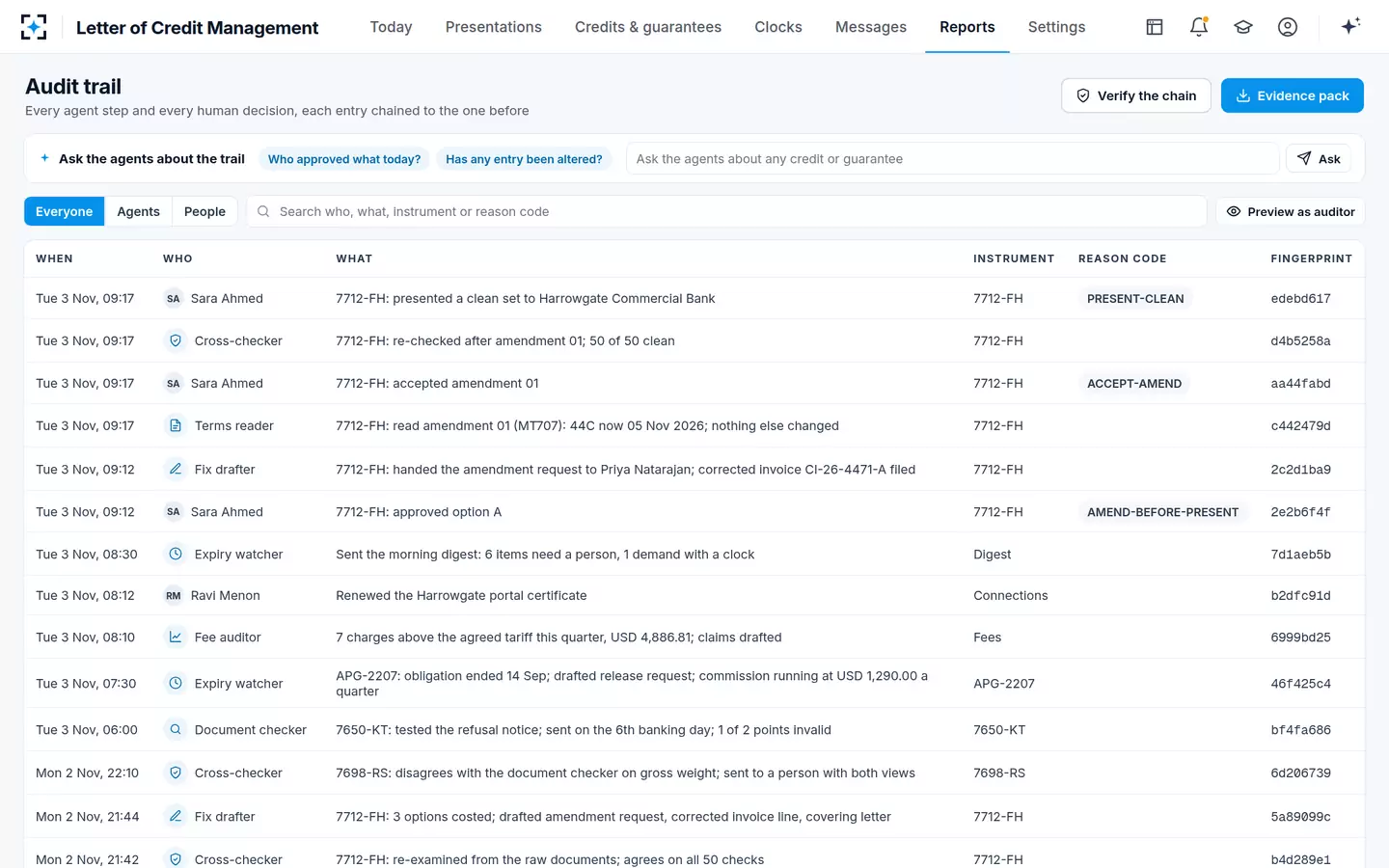
Task: Open the Presentations tab
Action: [x=494, y=27]
